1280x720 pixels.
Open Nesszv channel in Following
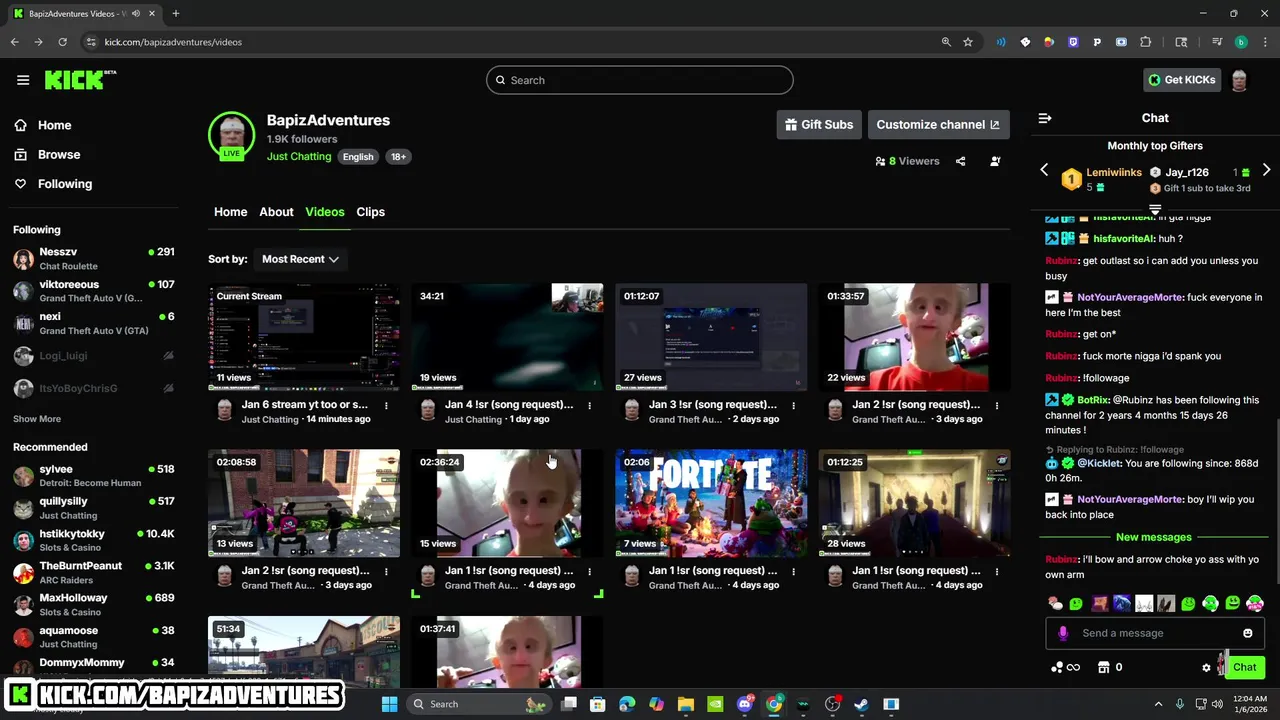click(93, 259)
